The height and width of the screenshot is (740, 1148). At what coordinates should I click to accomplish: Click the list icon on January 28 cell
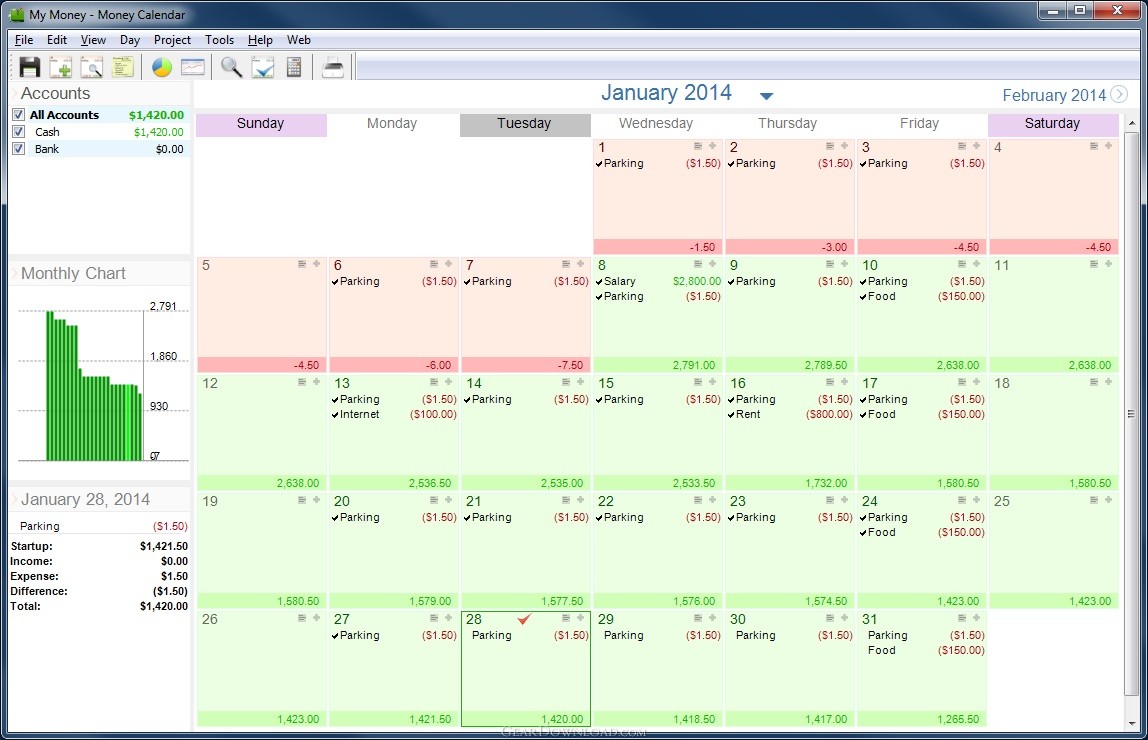pos(566,618)
